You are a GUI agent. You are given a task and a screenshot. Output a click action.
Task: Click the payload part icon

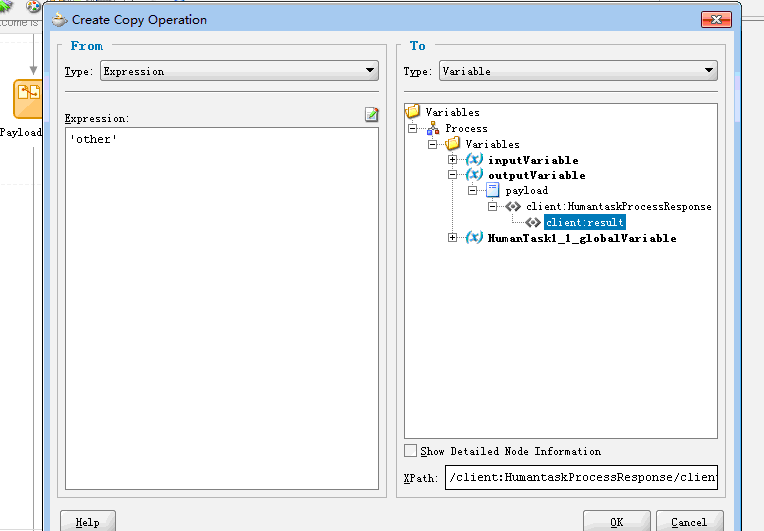(x=493, y=190)
